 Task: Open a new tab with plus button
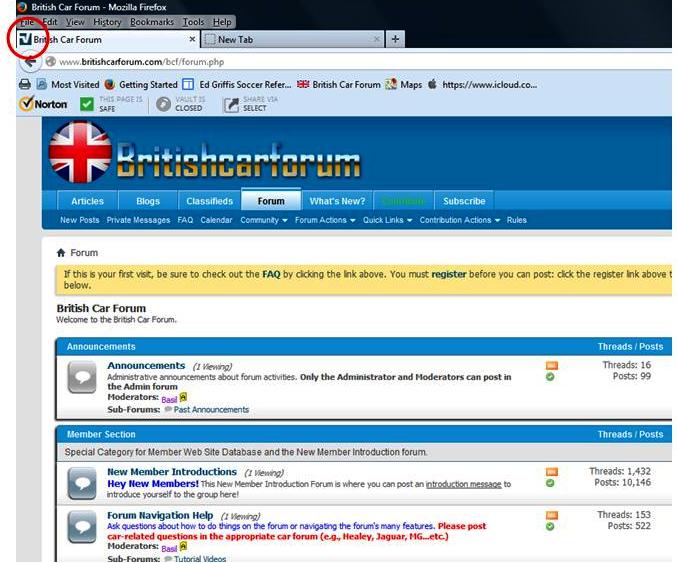click(x=396, y=40)
